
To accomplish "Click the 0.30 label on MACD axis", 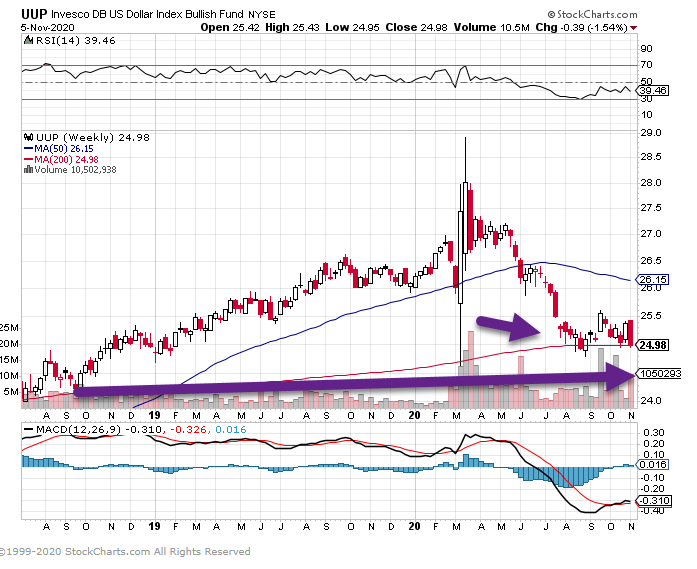I will coord(653,433).
